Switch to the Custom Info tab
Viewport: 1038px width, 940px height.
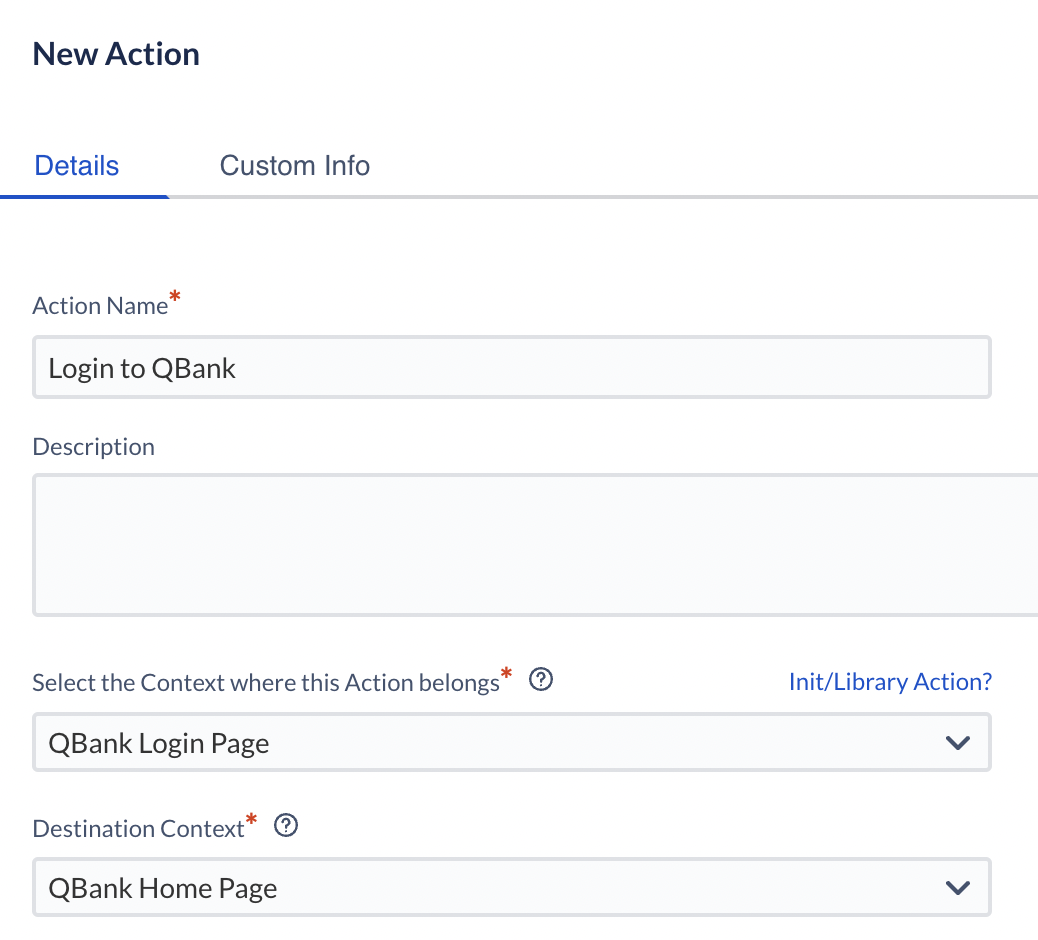pyautogui.click(x=295, y=165)
